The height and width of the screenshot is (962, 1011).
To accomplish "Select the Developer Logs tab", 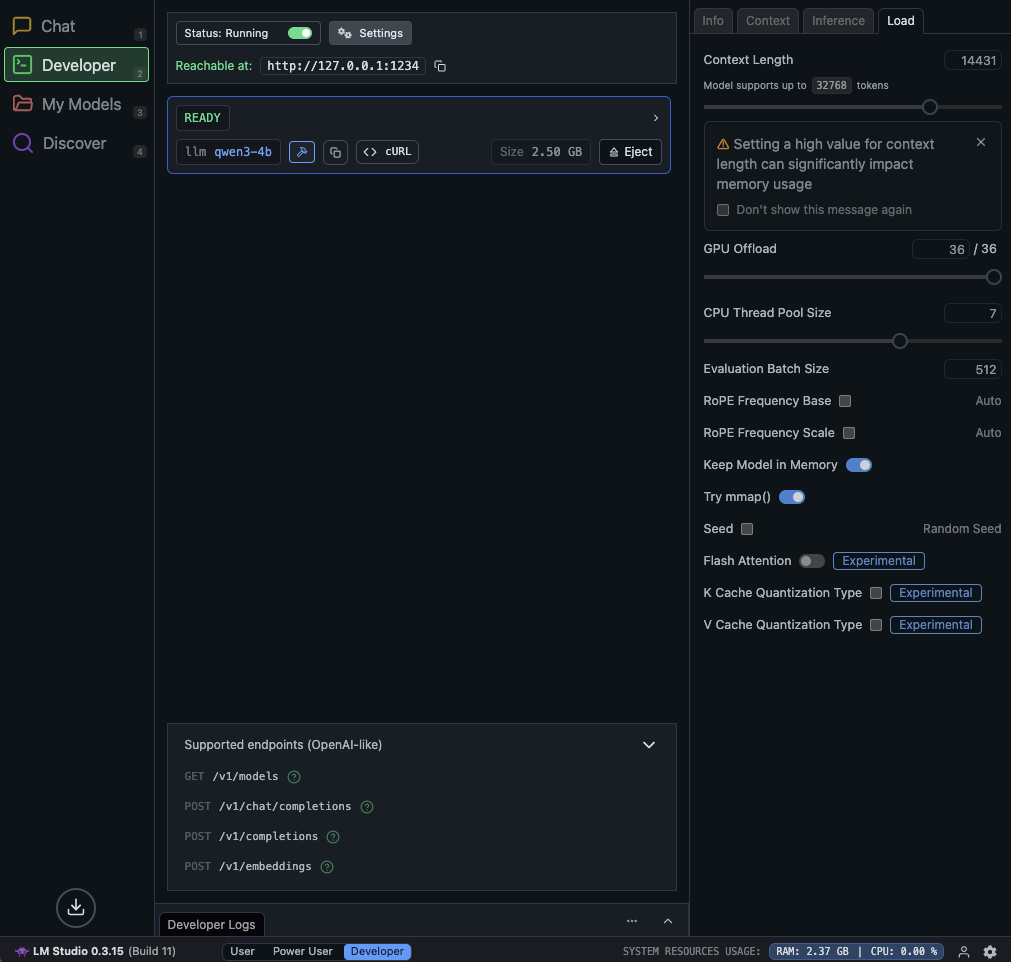I will tap(211, 924).
